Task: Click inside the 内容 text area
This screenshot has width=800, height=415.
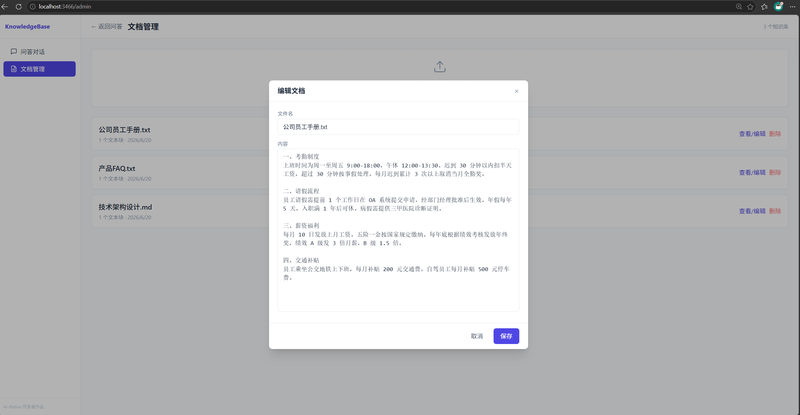Action: (x=398, y=230)
